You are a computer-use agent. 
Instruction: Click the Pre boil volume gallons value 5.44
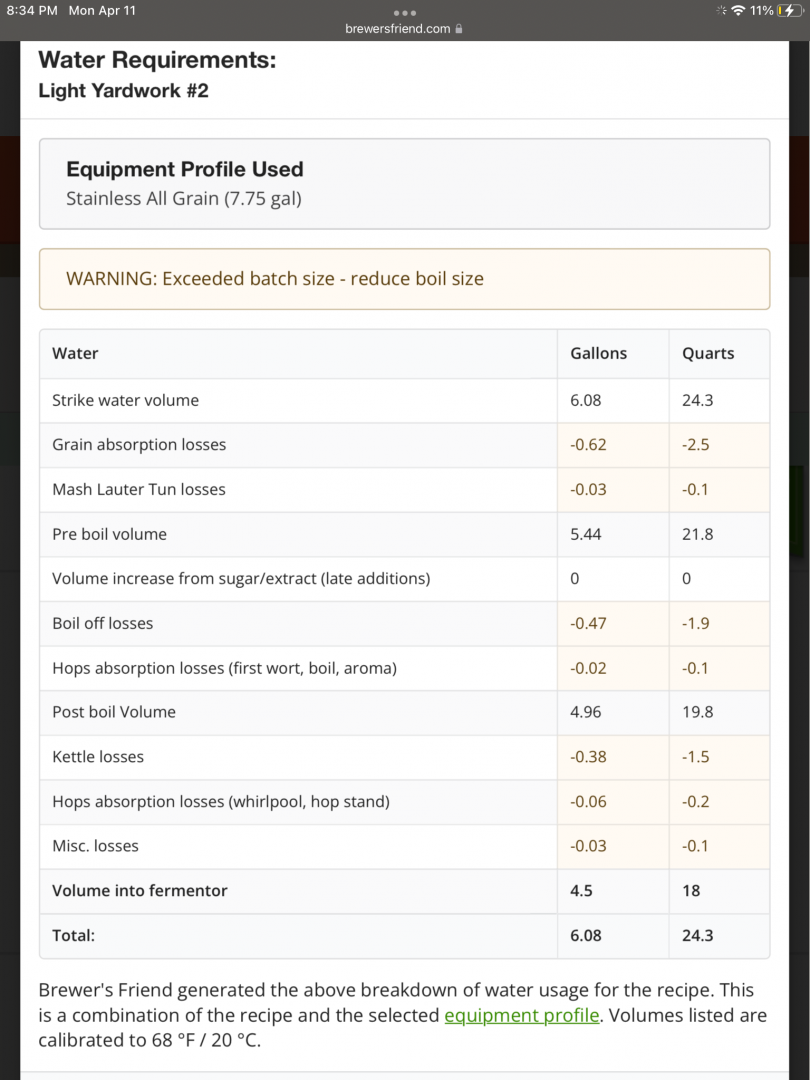point(586,534)
